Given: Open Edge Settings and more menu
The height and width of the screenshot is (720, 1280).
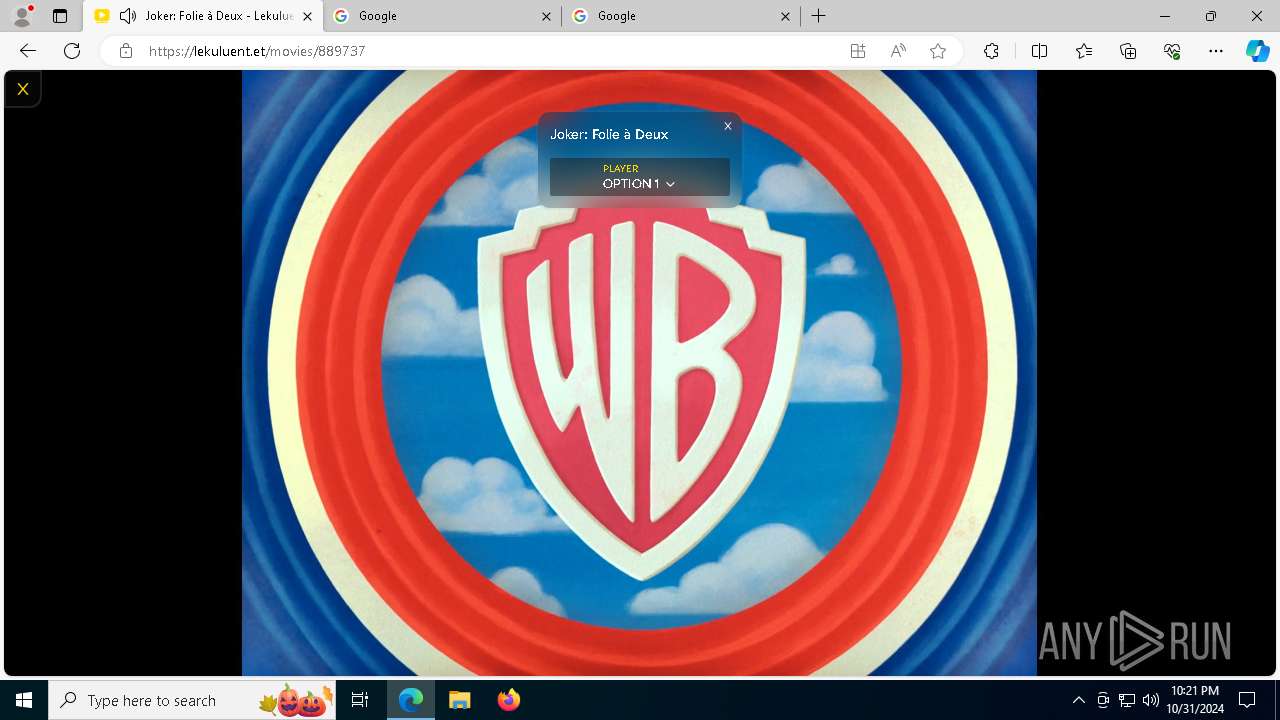Looking at the screenshot, I should tap(1216, 51).
